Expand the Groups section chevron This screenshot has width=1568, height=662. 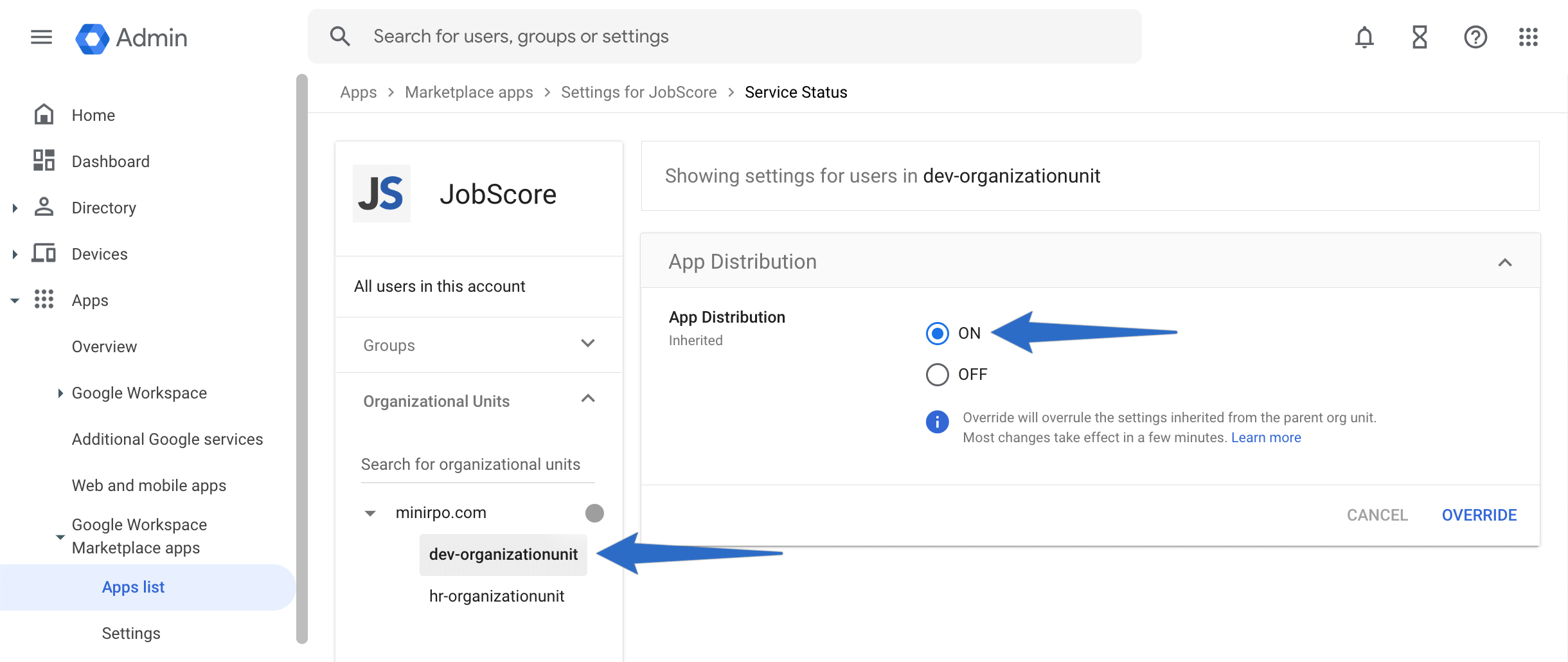coord(587,343)
